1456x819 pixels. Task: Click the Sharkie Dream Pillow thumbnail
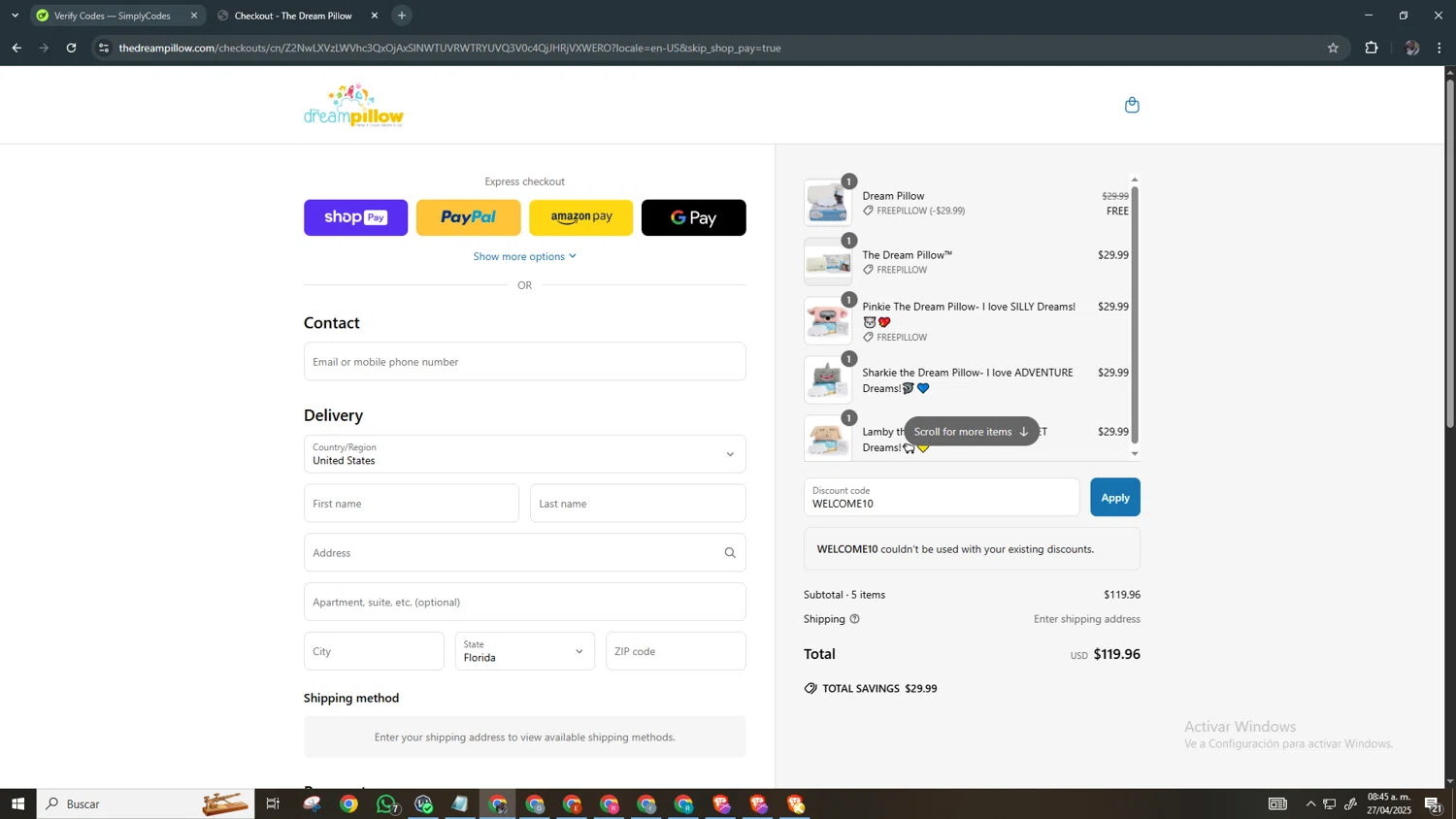click(x=828, y=380)
